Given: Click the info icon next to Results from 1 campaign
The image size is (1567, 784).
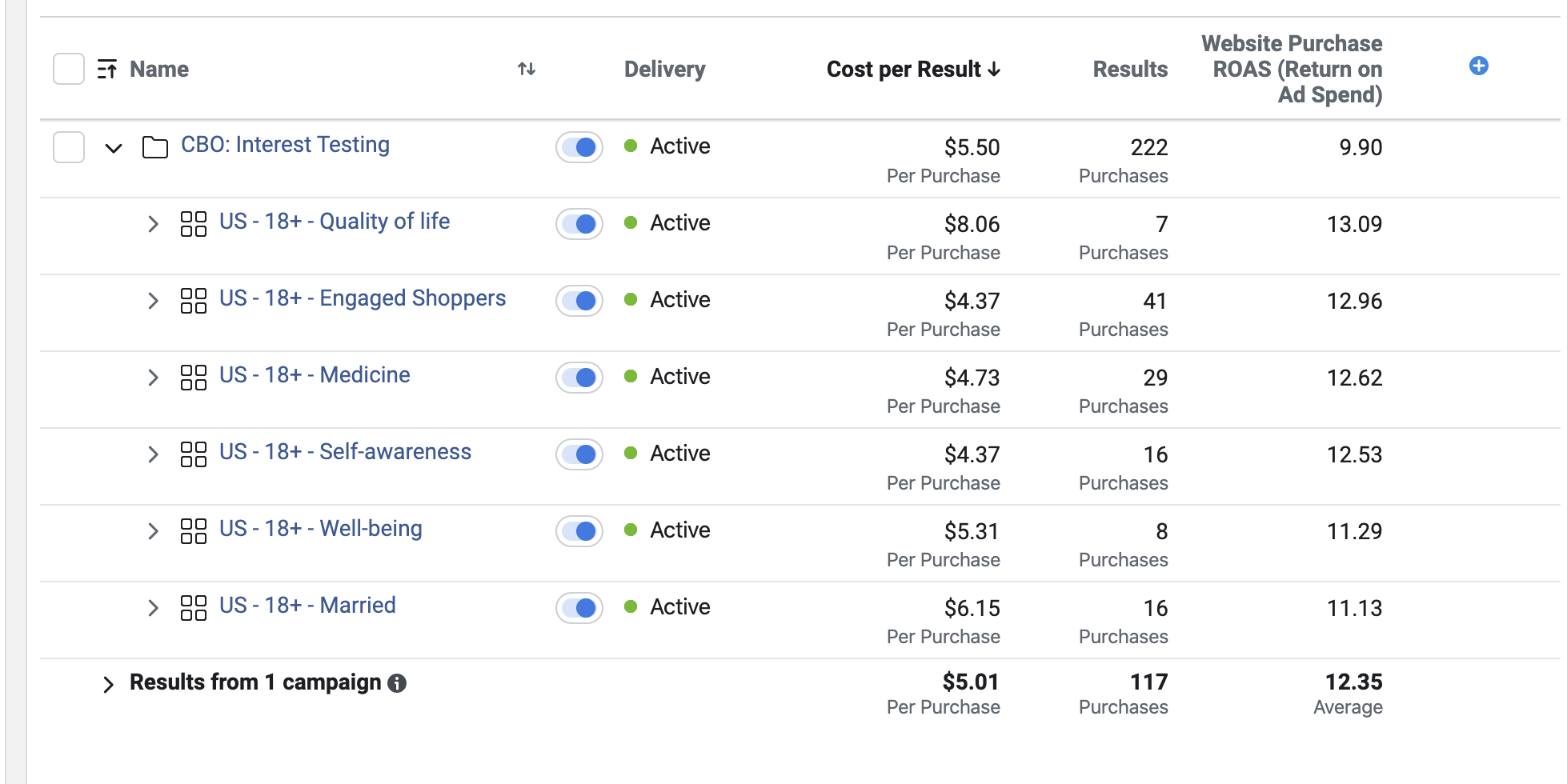Looking at the screenshot, I should (396, 683).
